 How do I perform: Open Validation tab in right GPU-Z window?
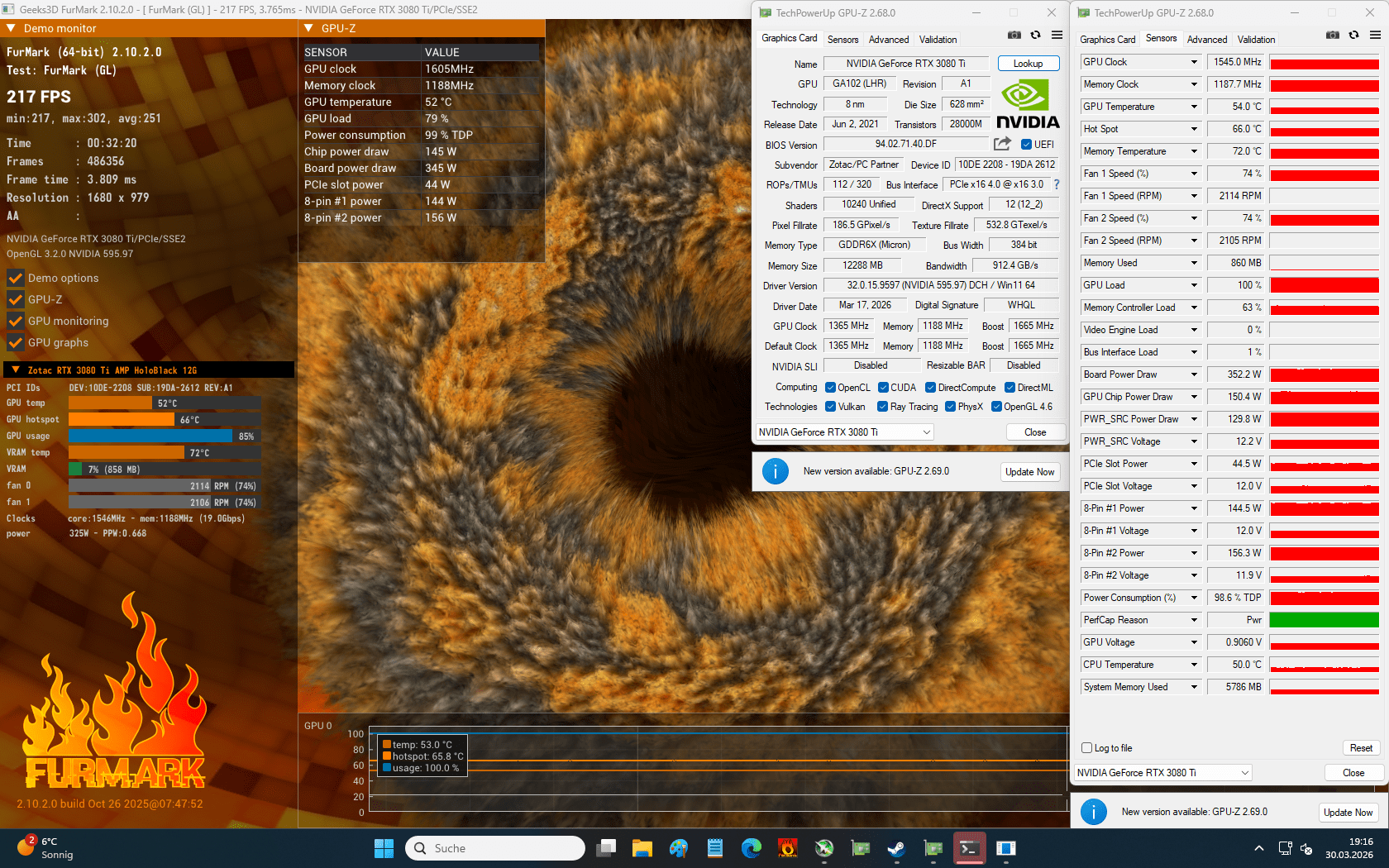(x=1257, y=40)
